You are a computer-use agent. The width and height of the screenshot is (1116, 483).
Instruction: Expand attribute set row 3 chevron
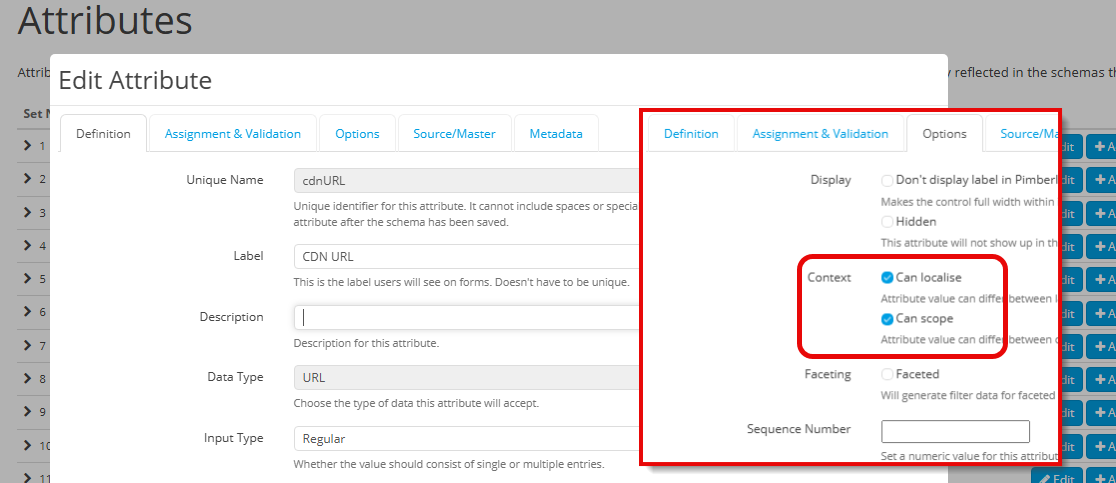tap(29, 213)
